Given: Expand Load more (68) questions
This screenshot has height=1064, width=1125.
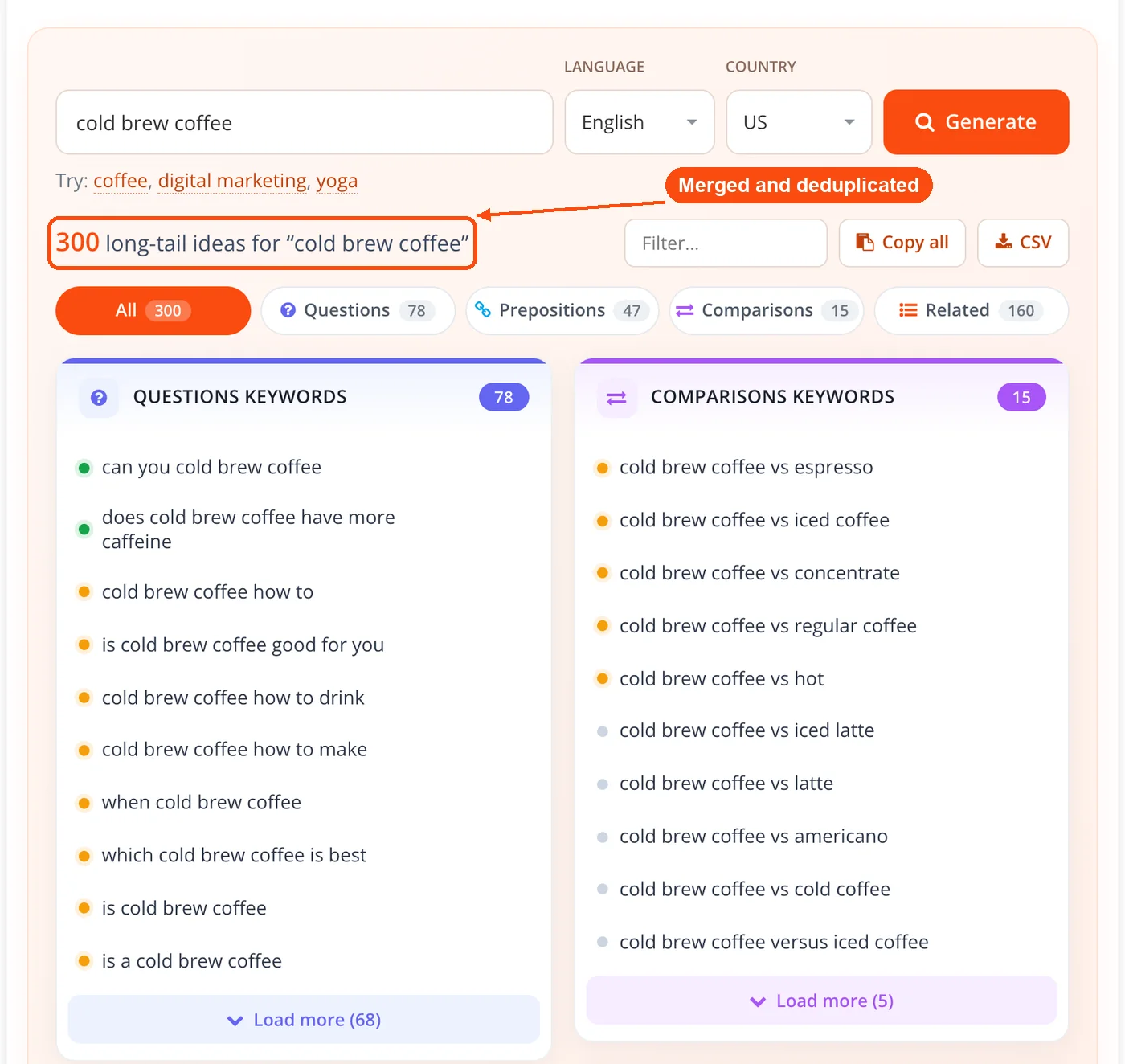Looking at the screenshot, I should click(304, 1020).
